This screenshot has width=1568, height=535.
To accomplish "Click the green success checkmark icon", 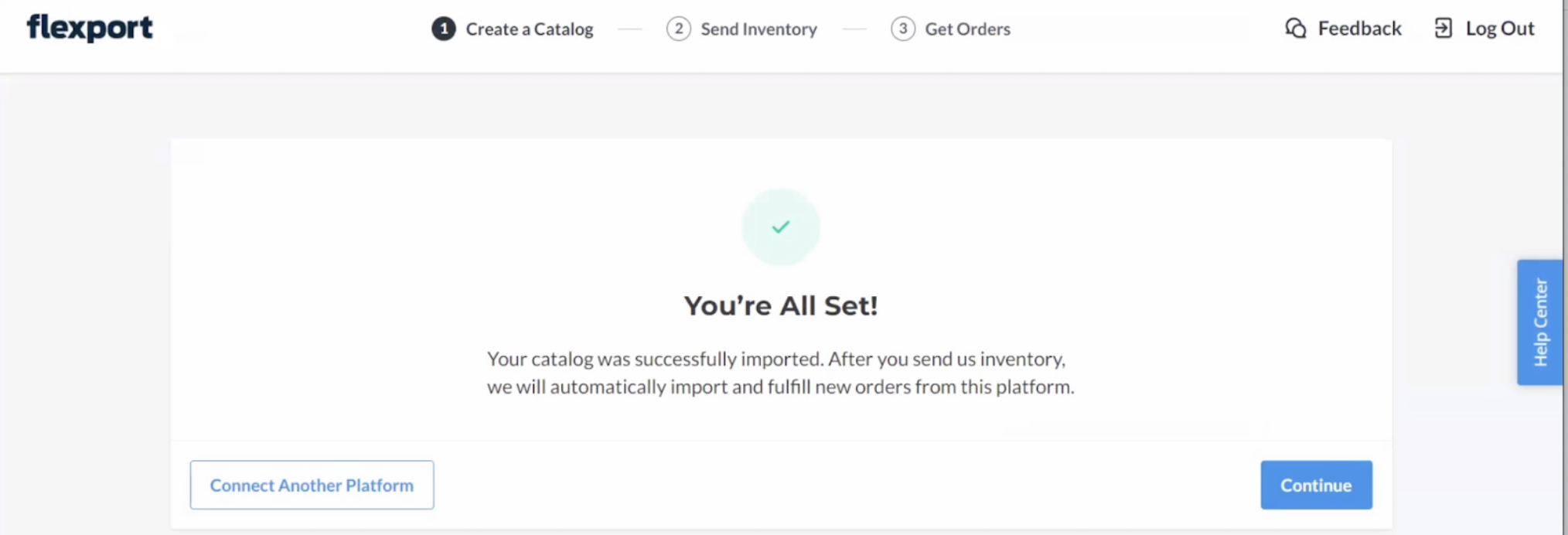I will pyautogui.click(x=781, y=227).
